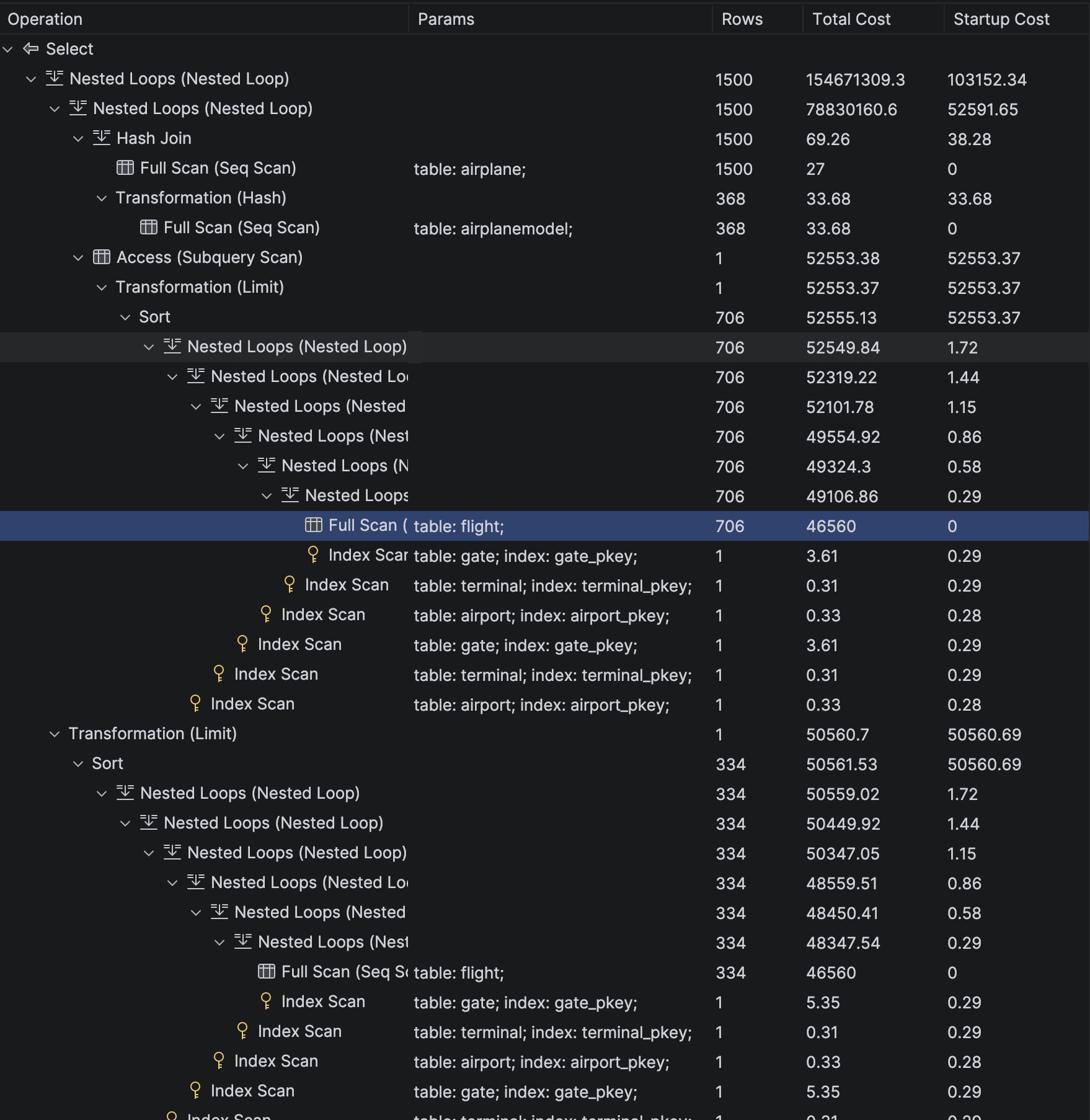Click the Select back-arrow icon
Screen dimensions: 1090x1120
coord(30,48)
